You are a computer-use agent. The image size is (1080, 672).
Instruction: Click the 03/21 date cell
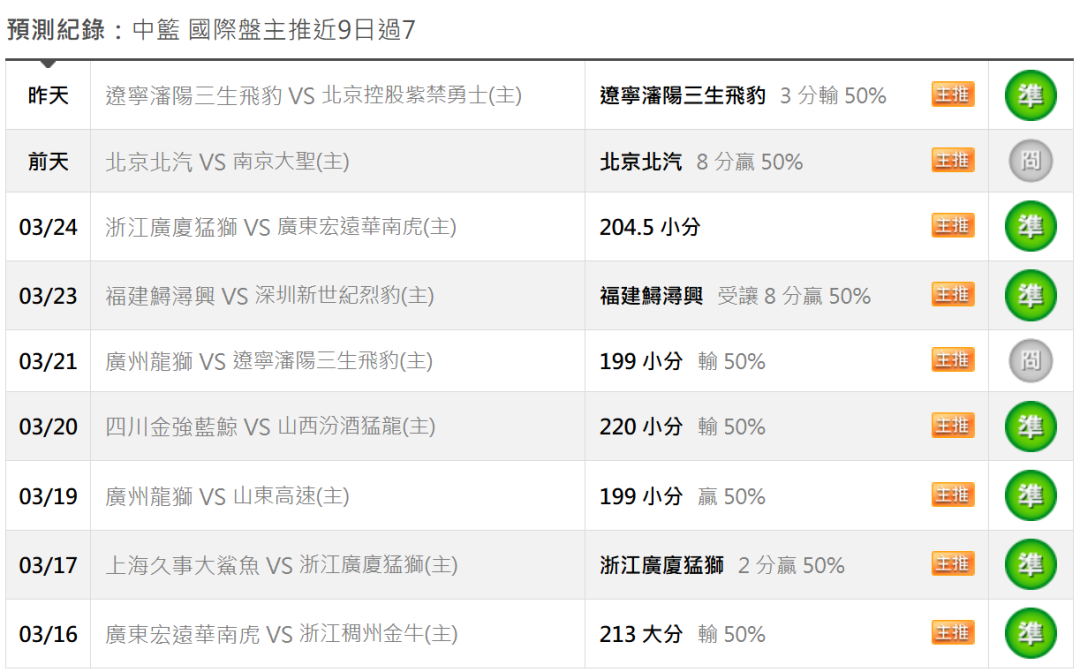pos(48,361)
